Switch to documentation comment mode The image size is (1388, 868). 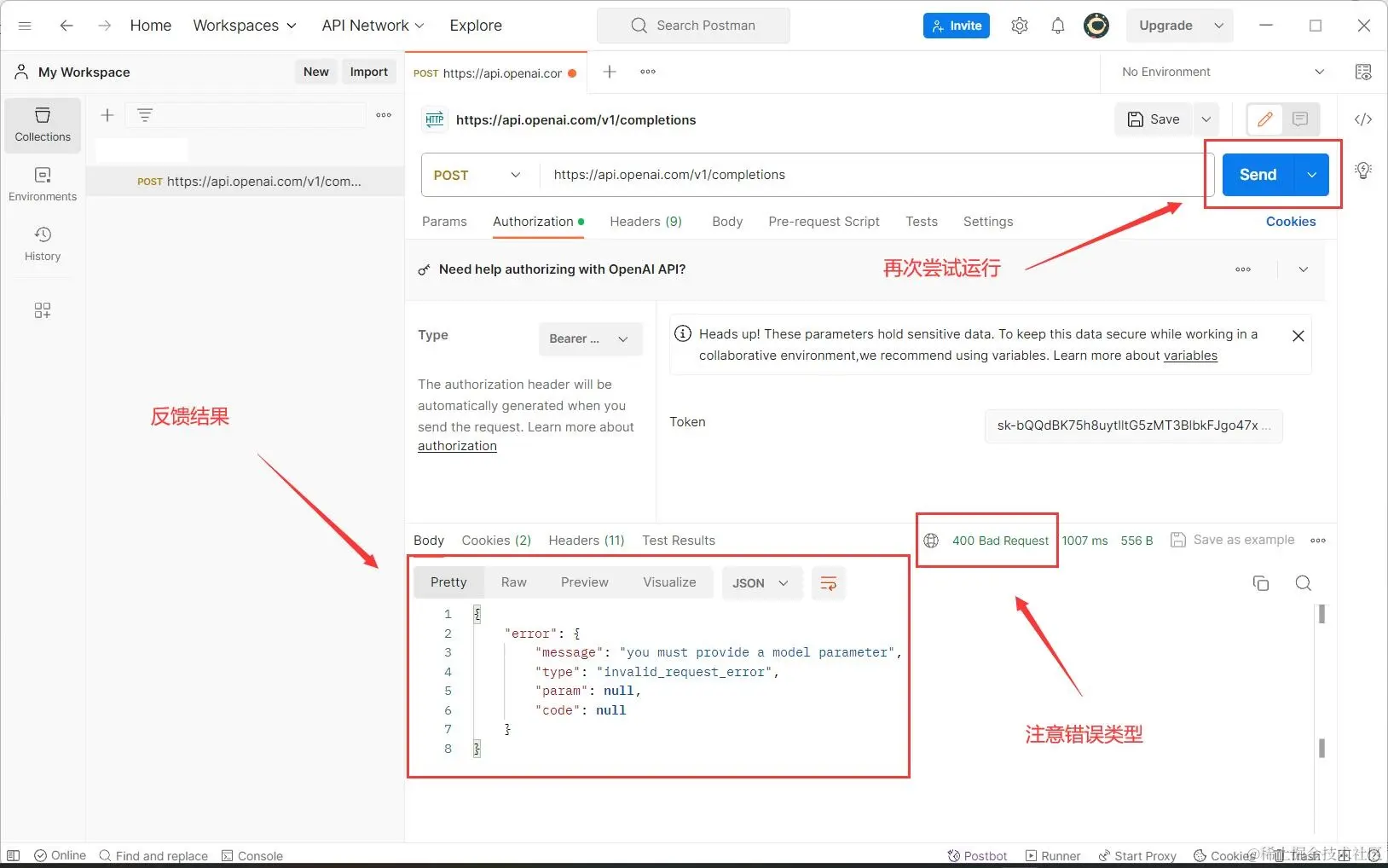[1298, 119]
